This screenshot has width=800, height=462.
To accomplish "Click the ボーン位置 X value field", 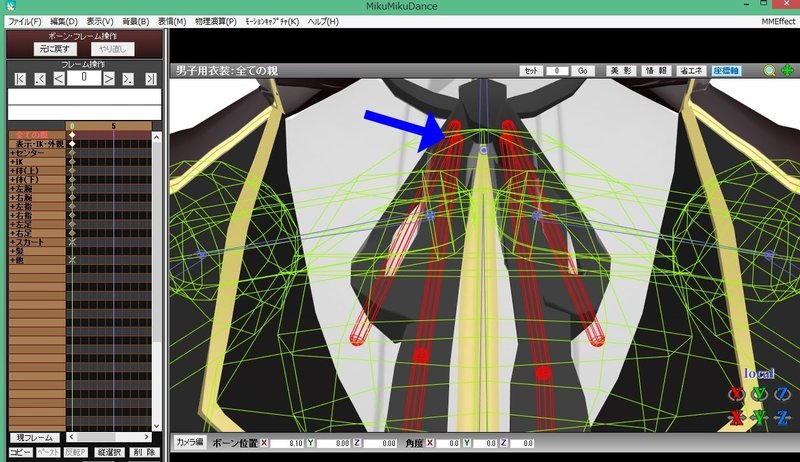I will pos(287,443).
